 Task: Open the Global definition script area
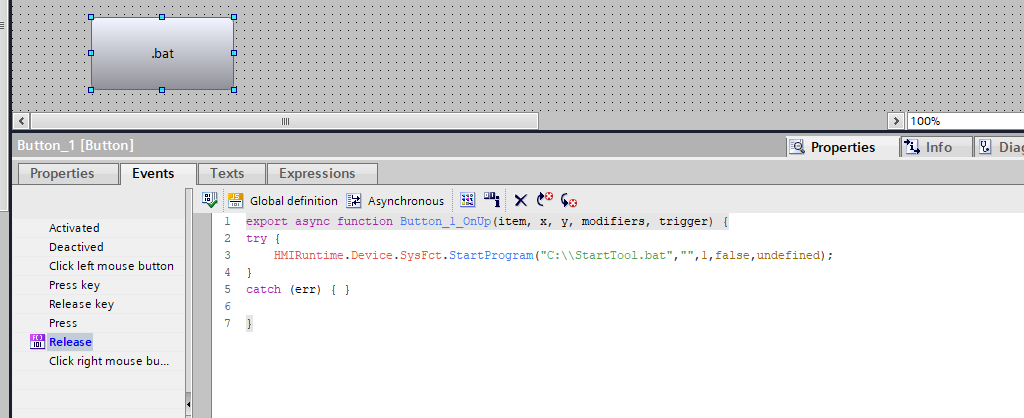(283, 201)
